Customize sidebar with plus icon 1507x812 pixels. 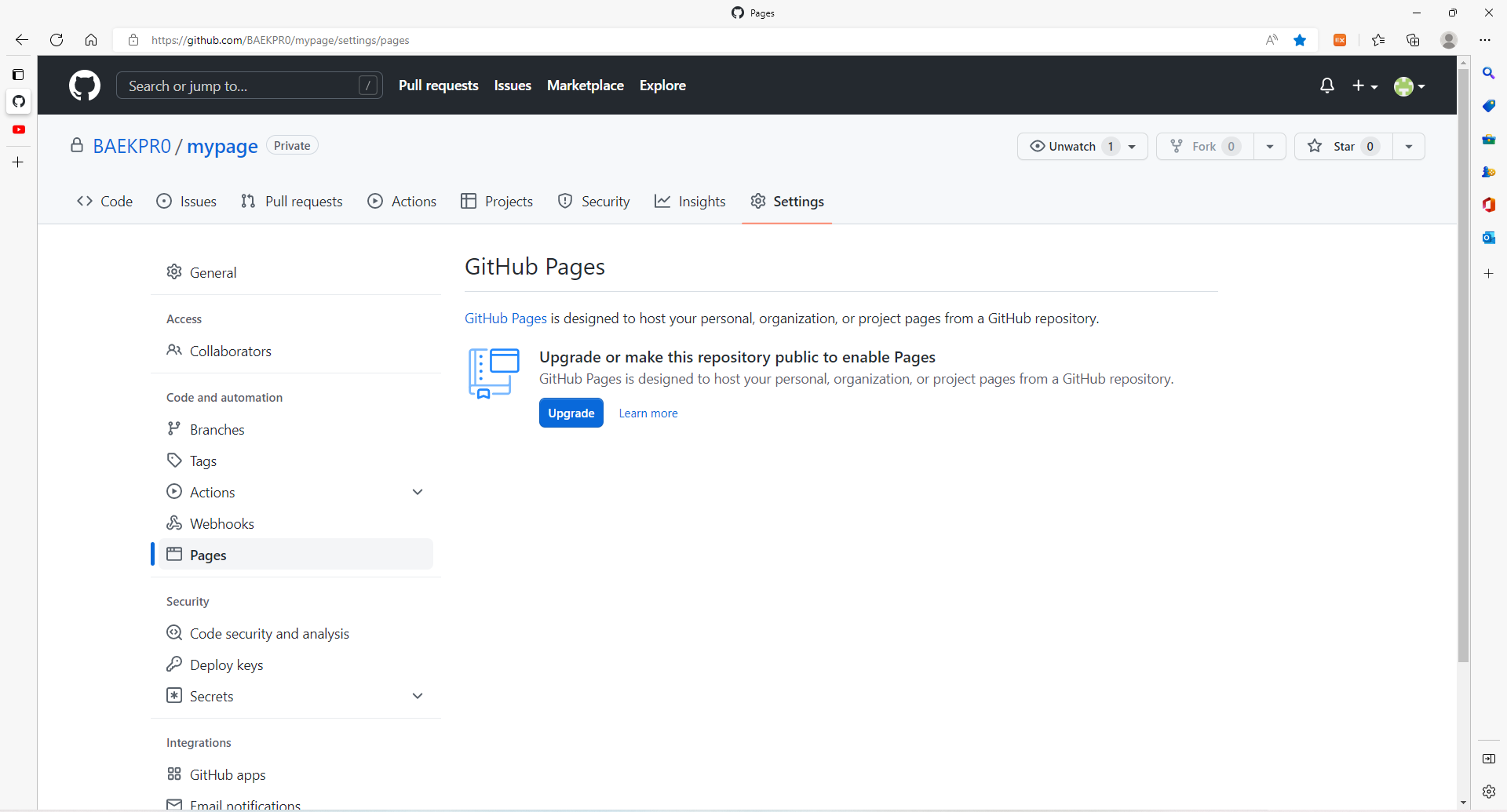pos(1489,274)
